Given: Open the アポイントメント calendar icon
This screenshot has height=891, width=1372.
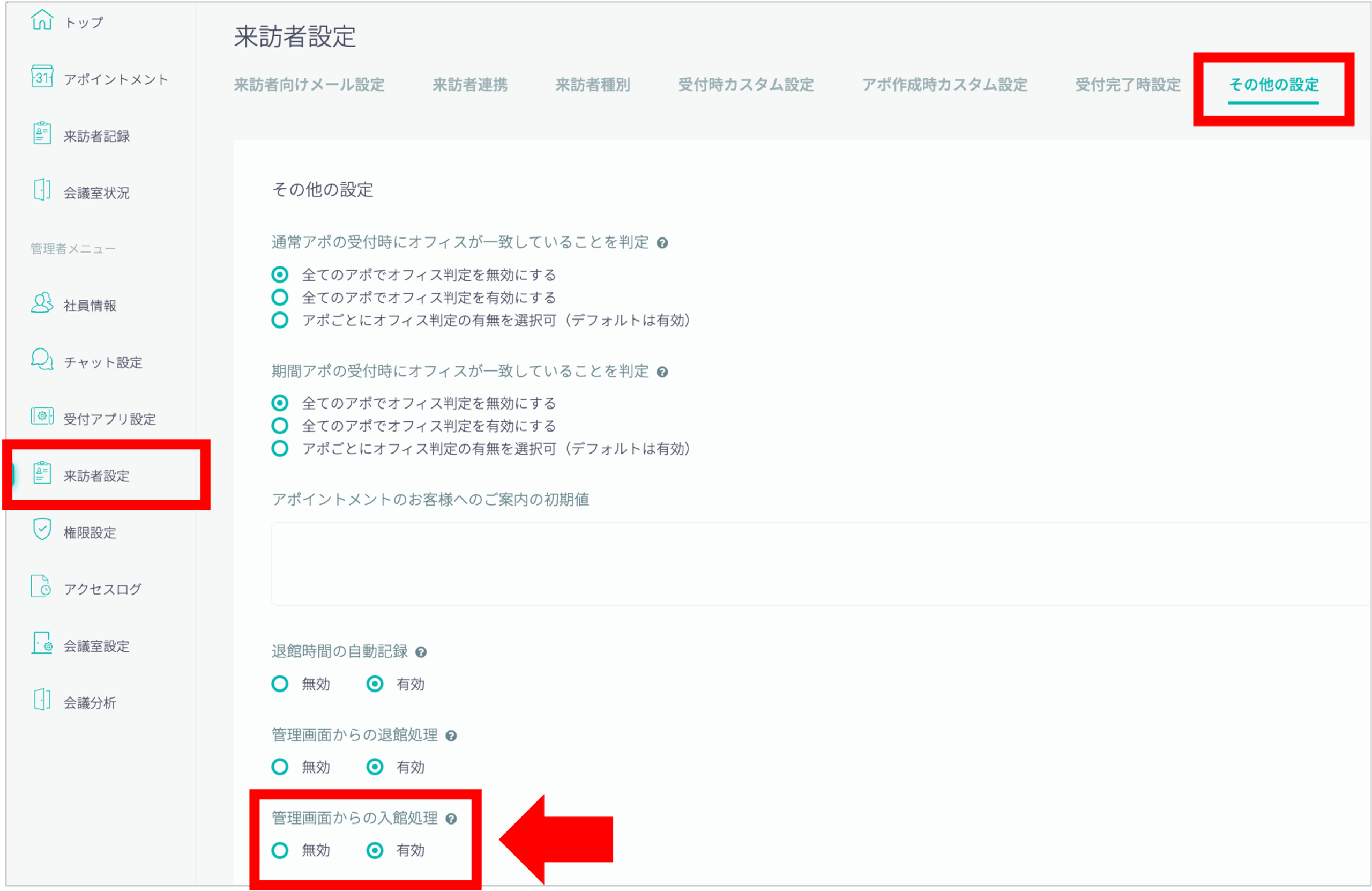Looking at the screenshot, I should [x=41, y=77].
